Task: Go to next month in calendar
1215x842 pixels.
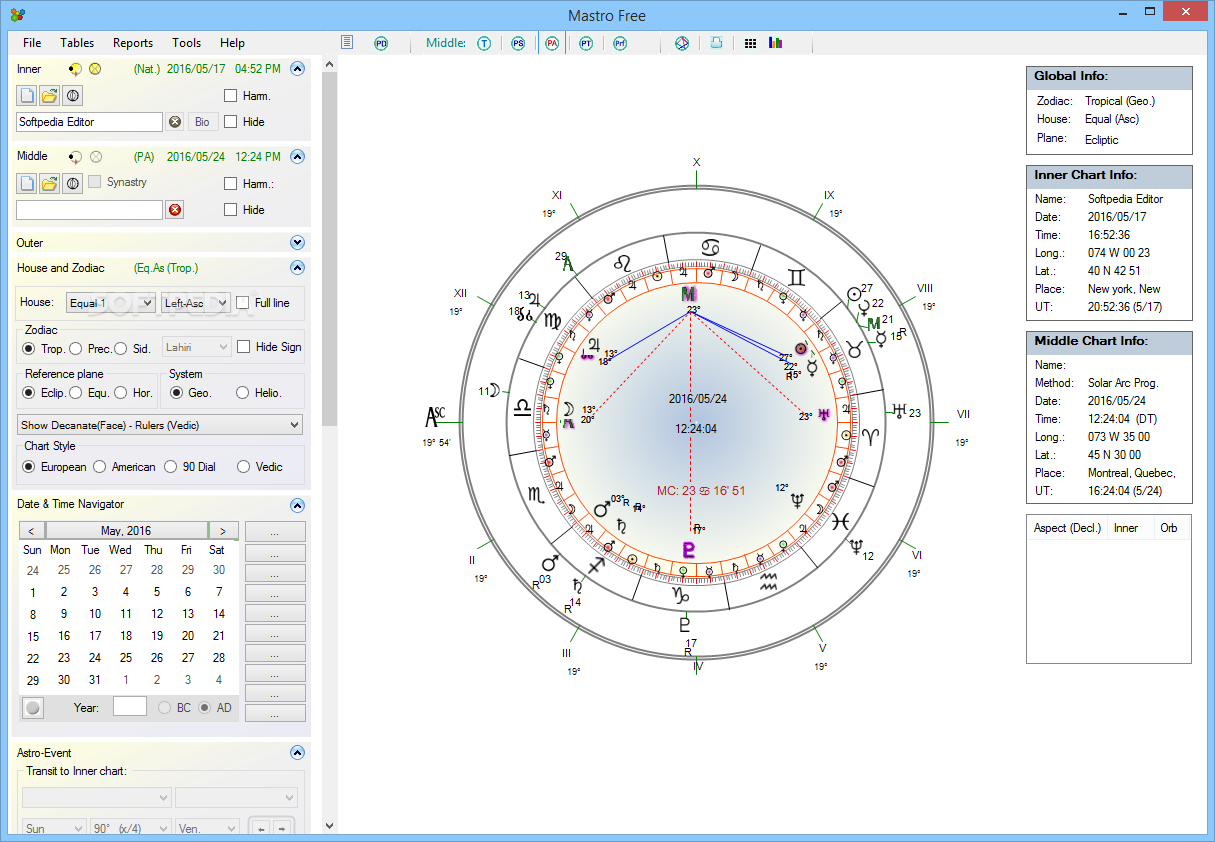Action: point(223,531)
